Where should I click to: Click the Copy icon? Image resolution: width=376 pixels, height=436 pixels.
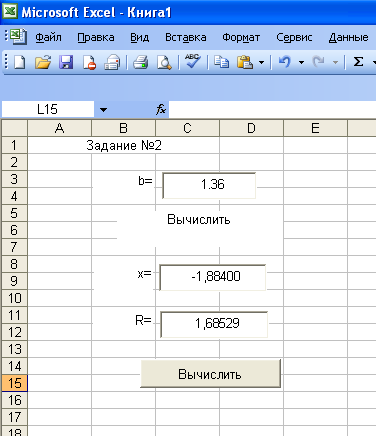pos(221,62)
